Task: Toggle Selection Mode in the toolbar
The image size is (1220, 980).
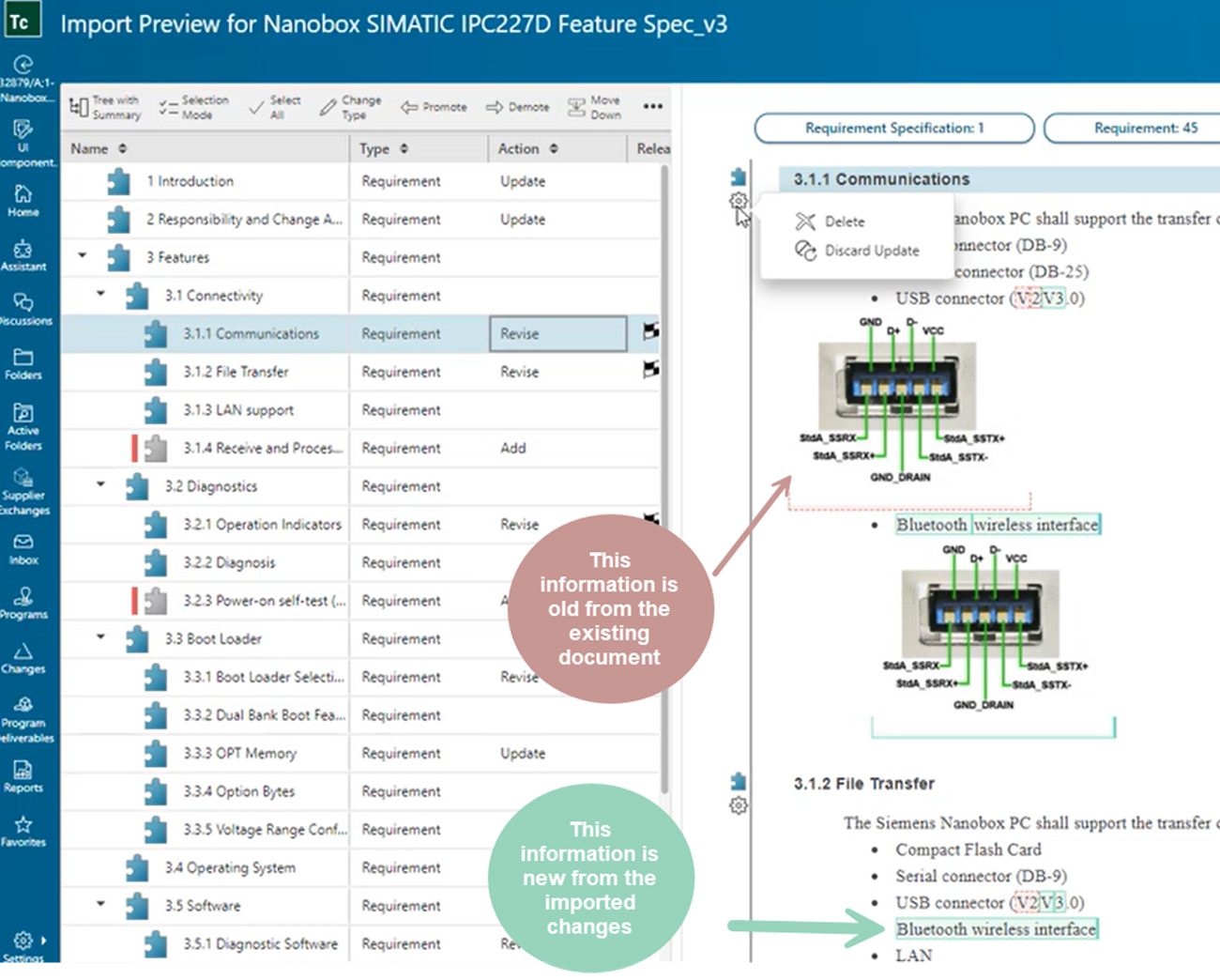Action: tap(193, 107)
